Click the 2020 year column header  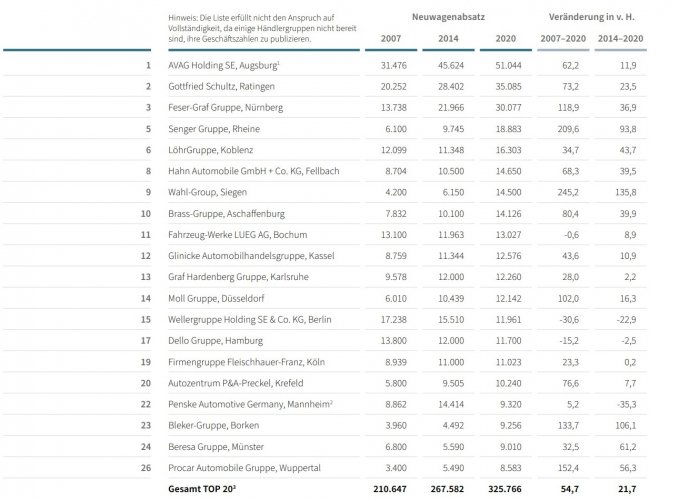click(x=506, y=39)
